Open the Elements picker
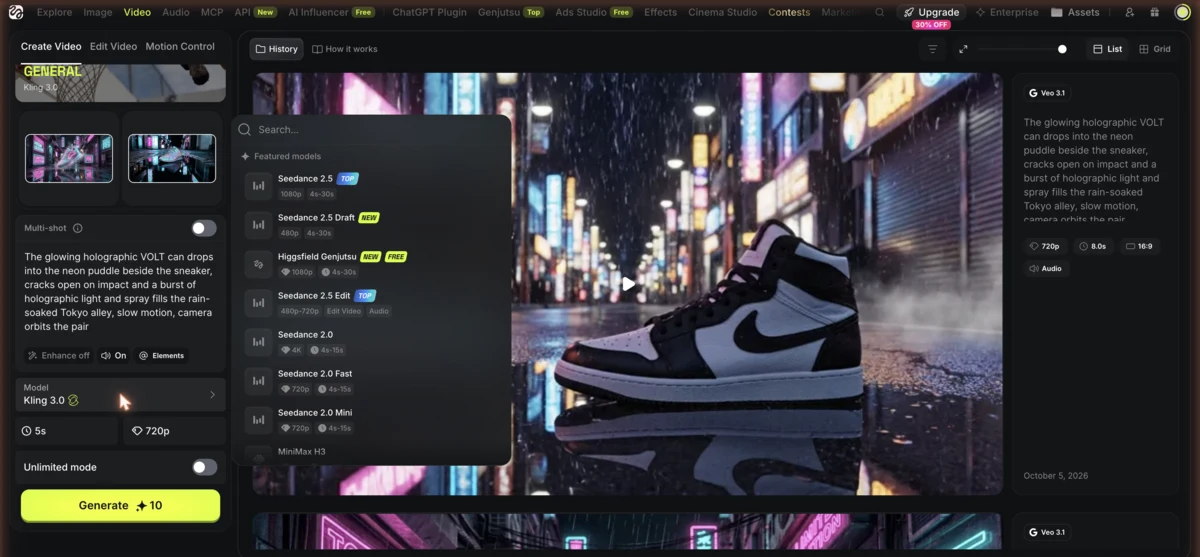Viewport: 1200px width, 557px height. (x=162, y=355)
